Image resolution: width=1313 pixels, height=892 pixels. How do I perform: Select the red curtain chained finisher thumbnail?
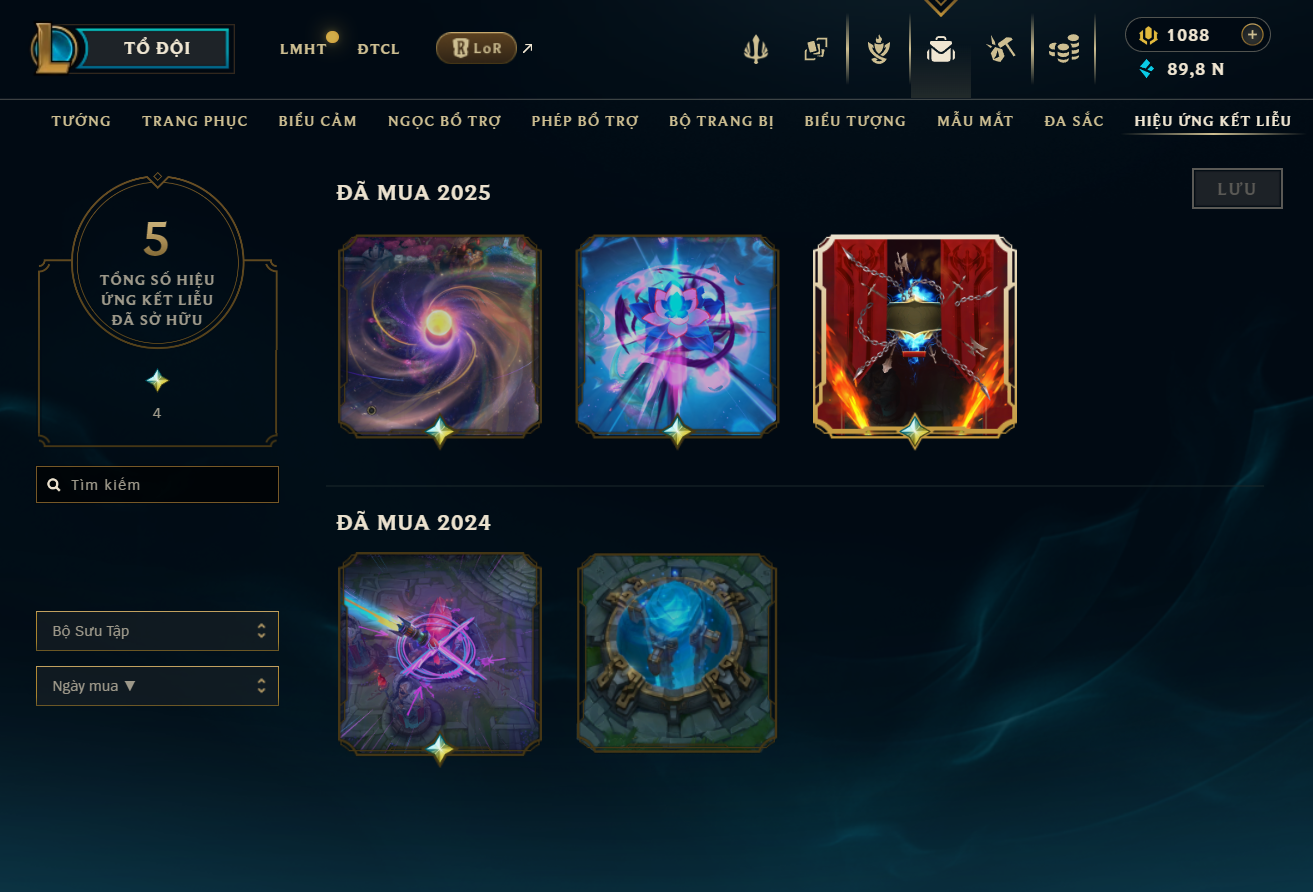click(915, 336)
